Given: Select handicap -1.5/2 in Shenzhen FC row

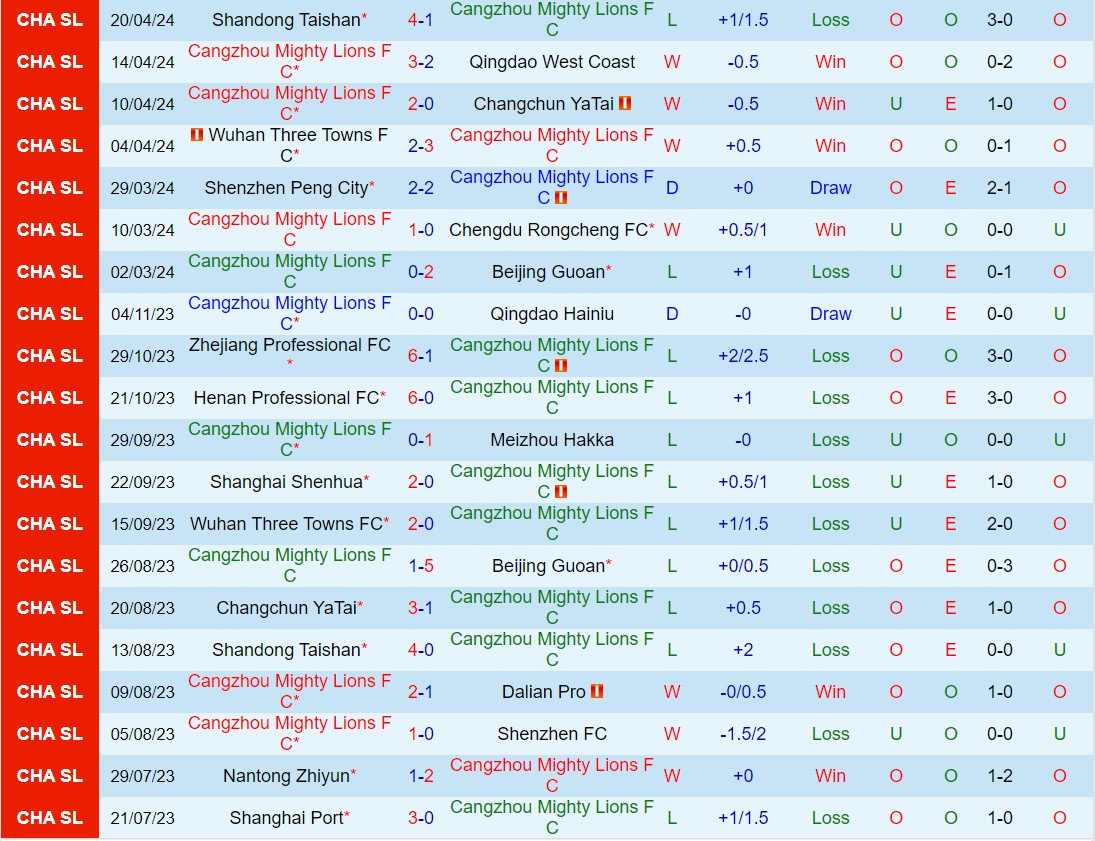Looking at the screenshot, I should (743, 733).
